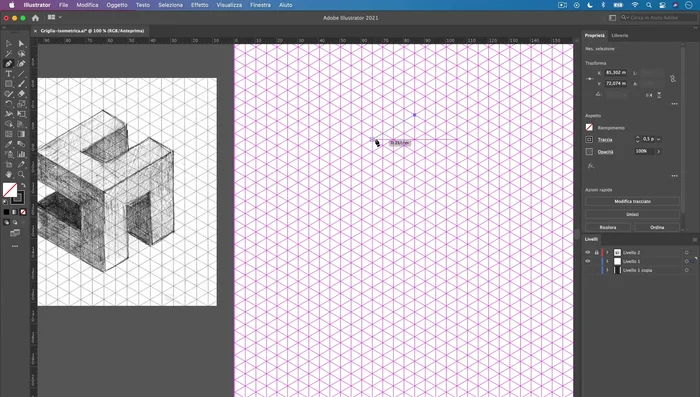Viewport: 700px width, 397px height.
Task: Select the Hand tool
Action: click(8, 175)
